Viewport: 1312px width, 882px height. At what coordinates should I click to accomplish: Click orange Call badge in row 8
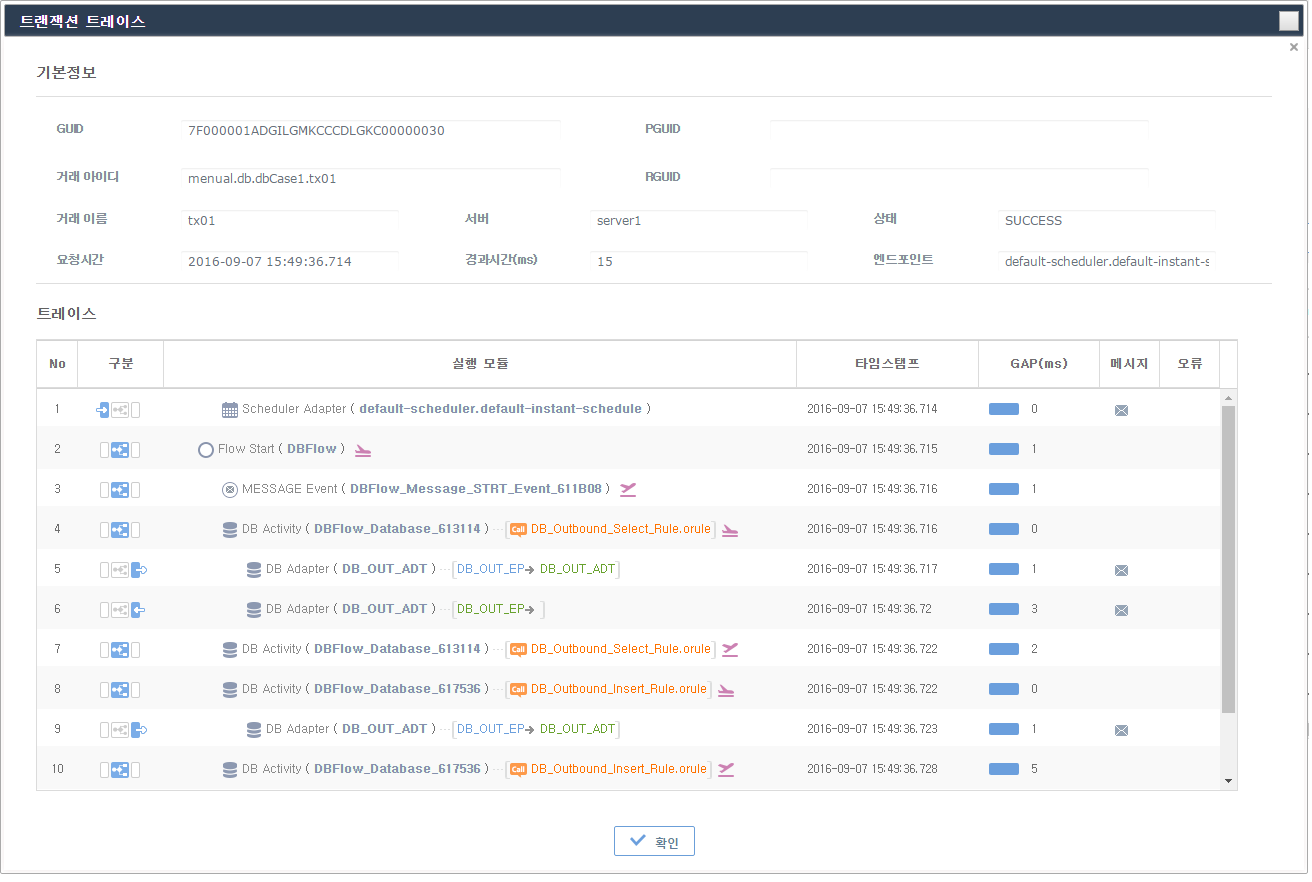[518, 689]
